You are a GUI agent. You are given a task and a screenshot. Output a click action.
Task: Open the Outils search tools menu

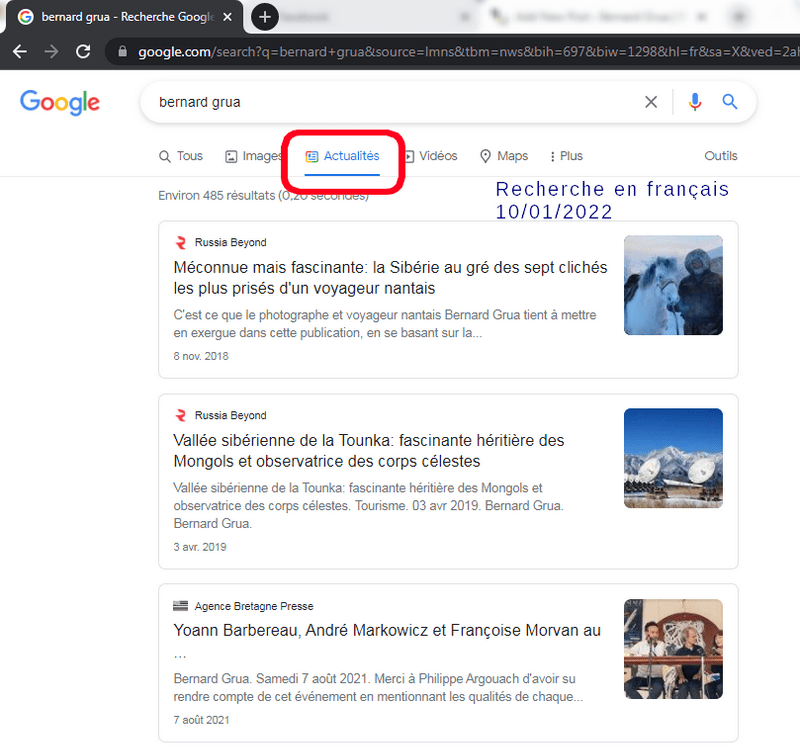[720, 156]
